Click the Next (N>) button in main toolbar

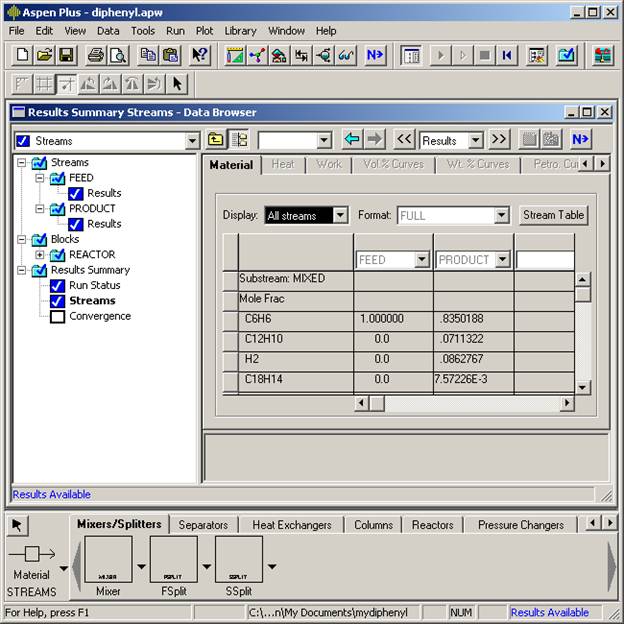coord(375,56)
